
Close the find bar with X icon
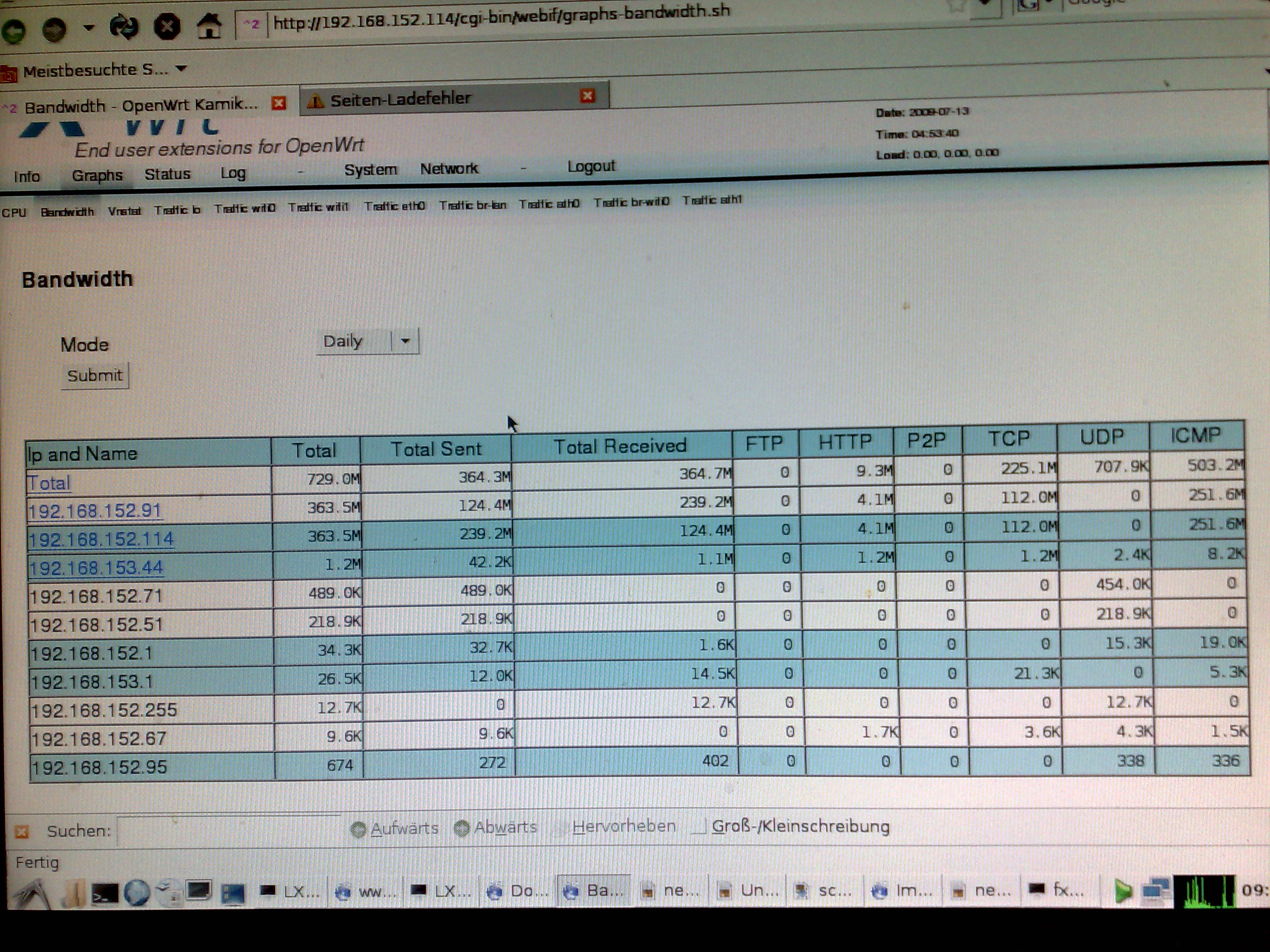[x=21, y=832]
